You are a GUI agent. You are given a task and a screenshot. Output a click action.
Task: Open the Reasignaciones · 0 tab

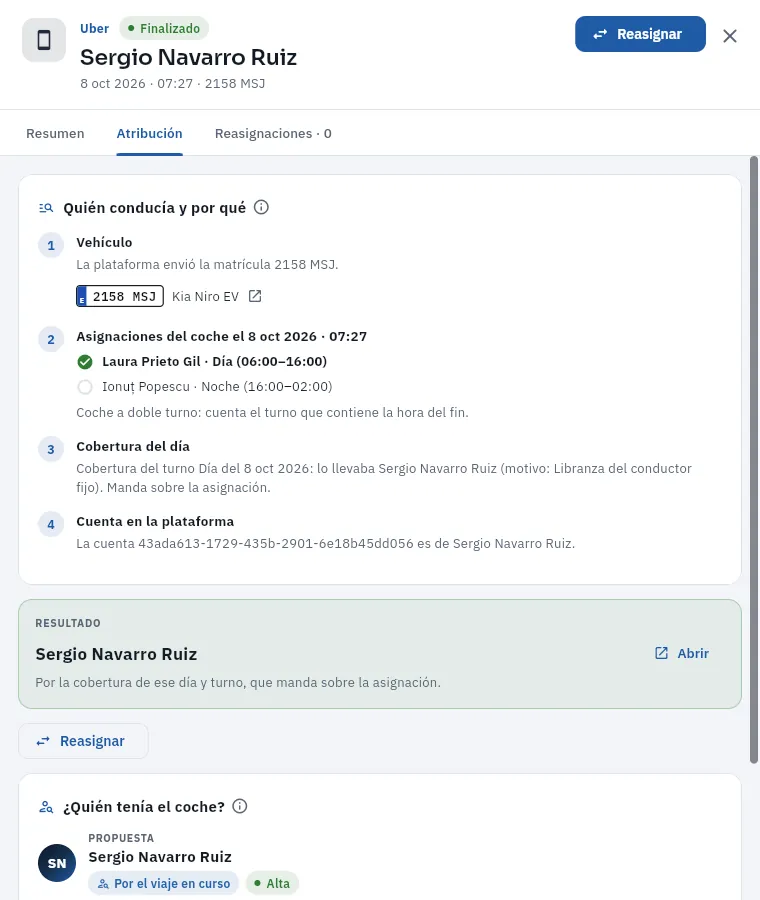pos(273,134)
